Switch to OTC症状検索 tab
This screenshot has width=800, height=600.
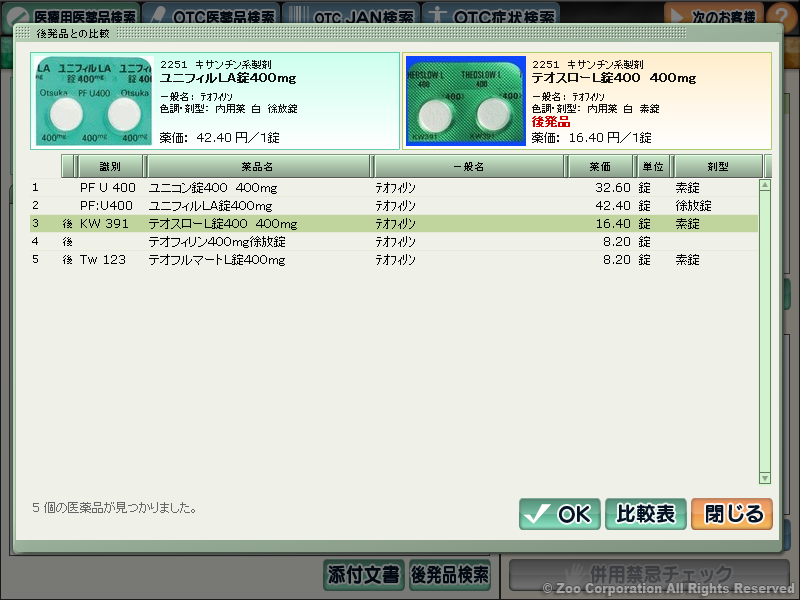[x=491, y=15]
